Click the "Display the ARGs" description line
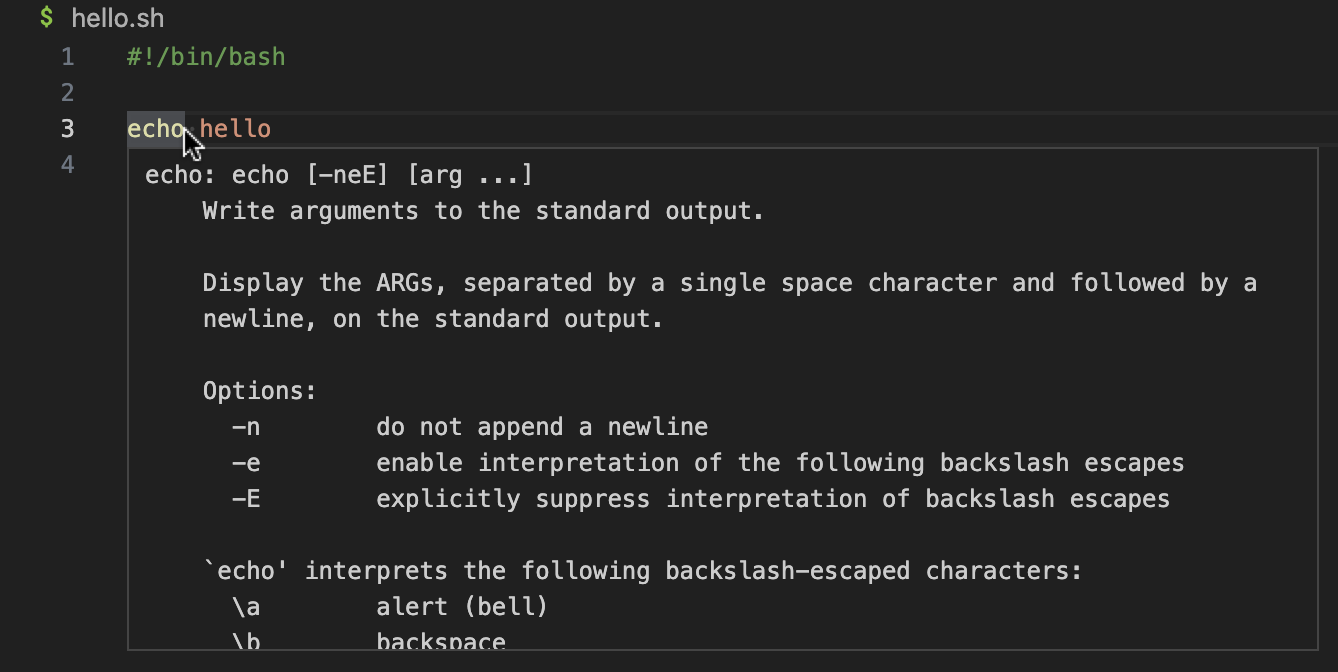Screen dimensions: 1338x672 pyautogui.click(x=730, y=283)
